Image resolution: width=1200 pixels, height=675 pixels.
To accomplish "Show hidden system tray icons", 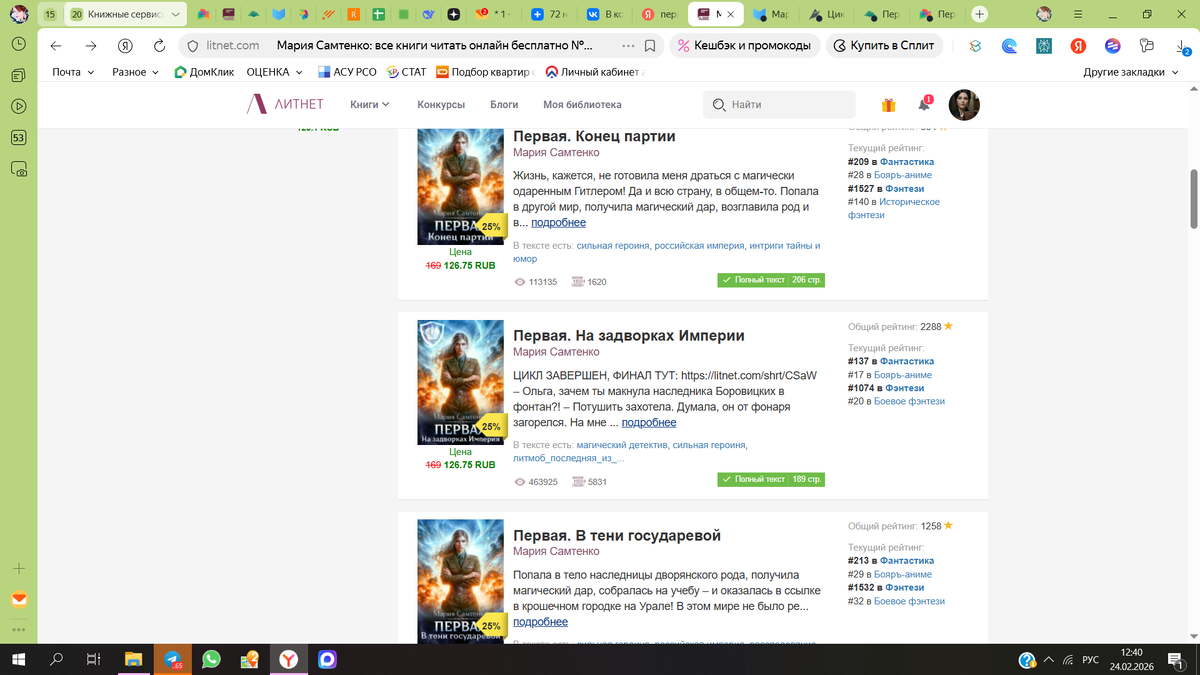I will [x=1049, y=660].
